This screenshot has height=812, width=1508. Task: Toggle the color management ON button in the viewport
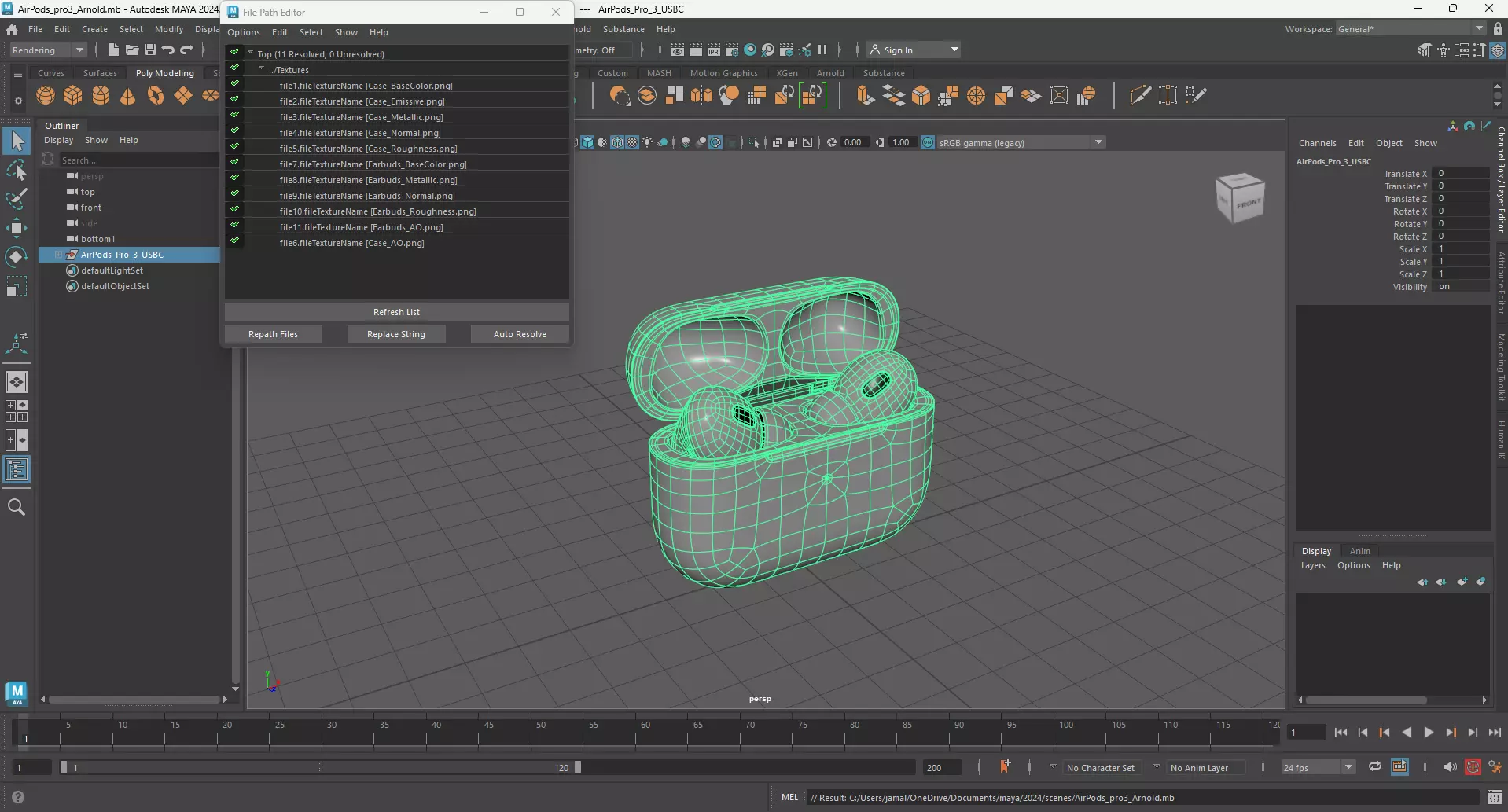(928, 142)
